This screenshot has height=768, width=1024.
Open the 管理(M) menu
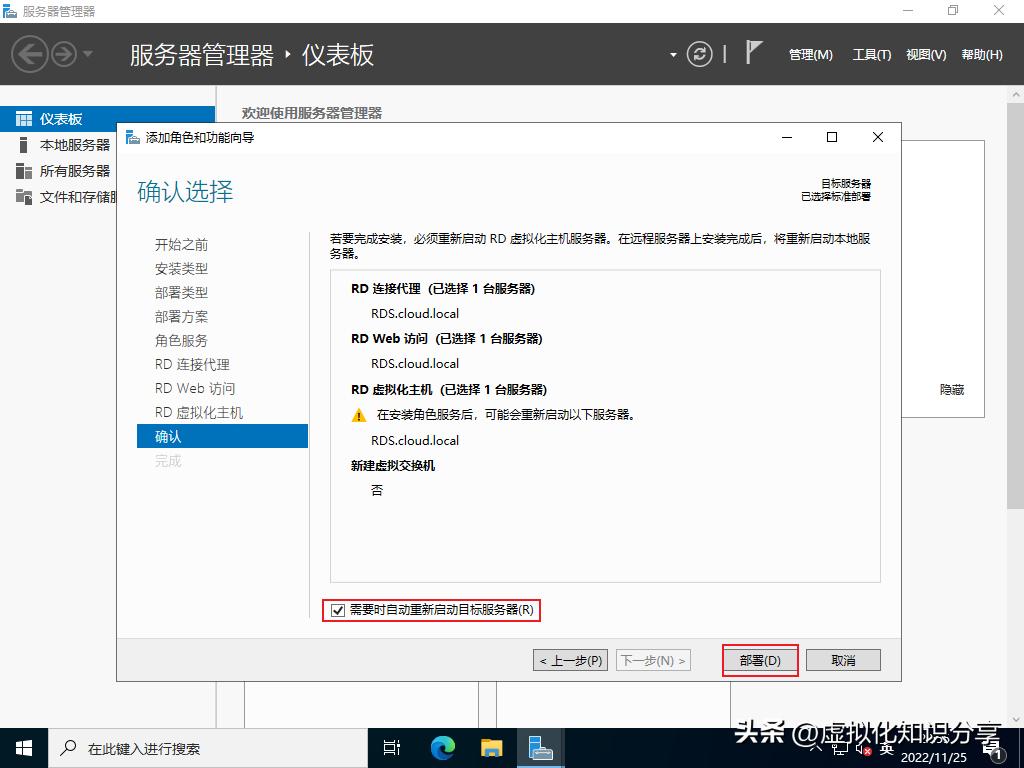pyautogui.click(x=810, y=55)
